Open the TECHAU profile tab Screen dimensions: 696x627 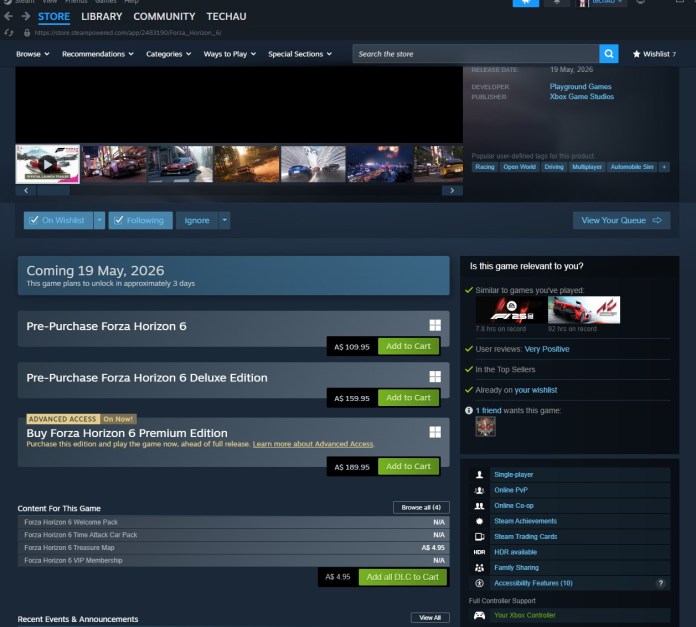tap(226, 16)
